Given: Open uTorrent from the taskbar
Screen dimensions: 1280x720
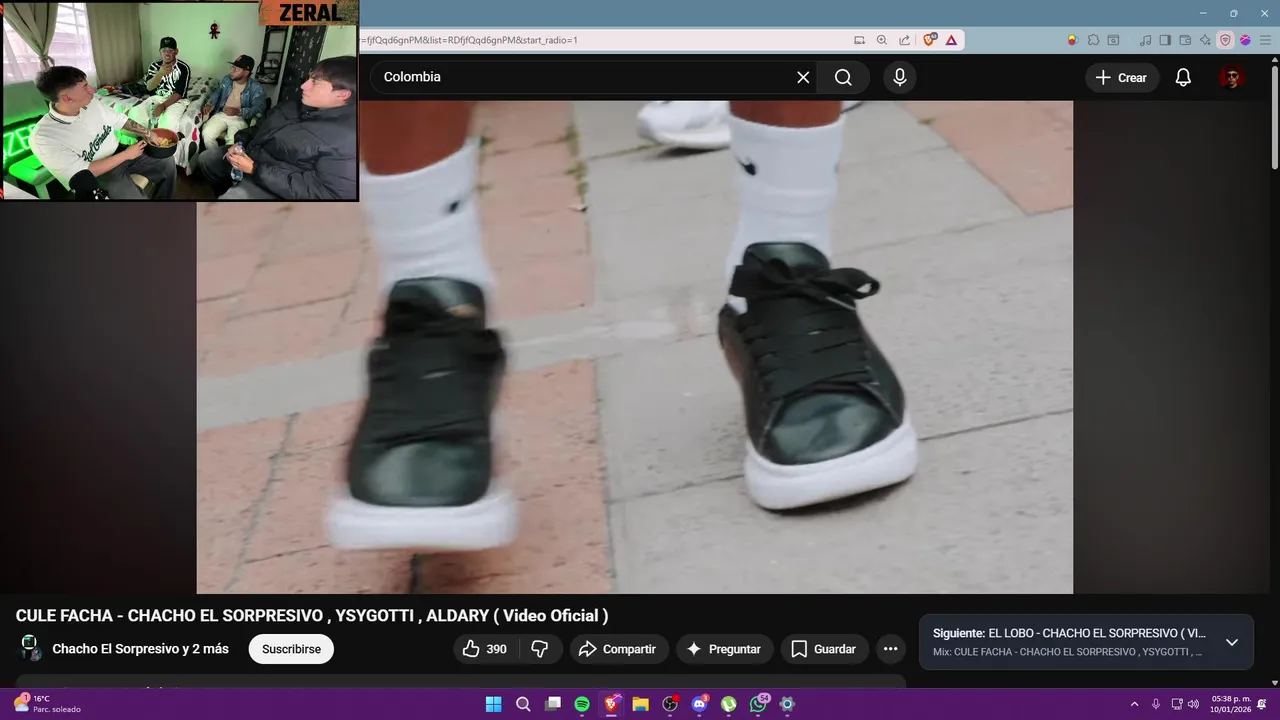Looking at the screenshot, I should pos(729,704).
